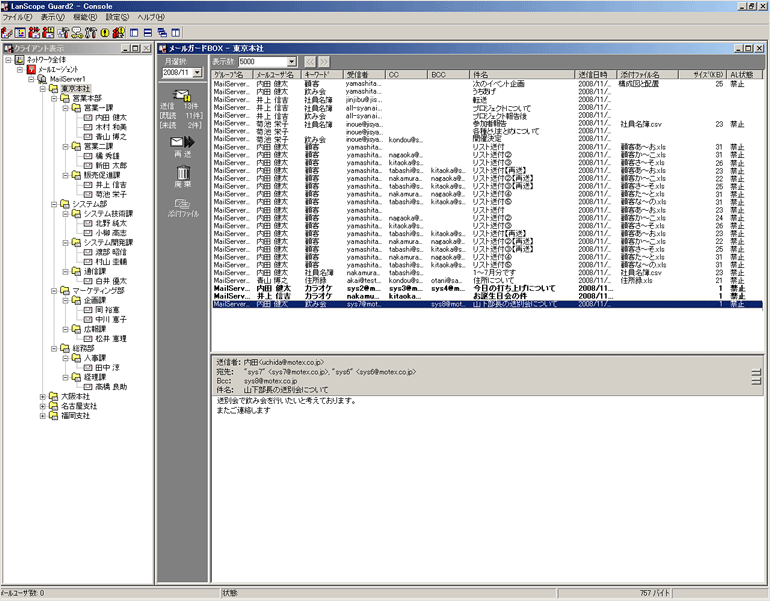770x601 pixels.
Task: Click the red figures with yellow warning toolbar icon
Action: (118, 33)
